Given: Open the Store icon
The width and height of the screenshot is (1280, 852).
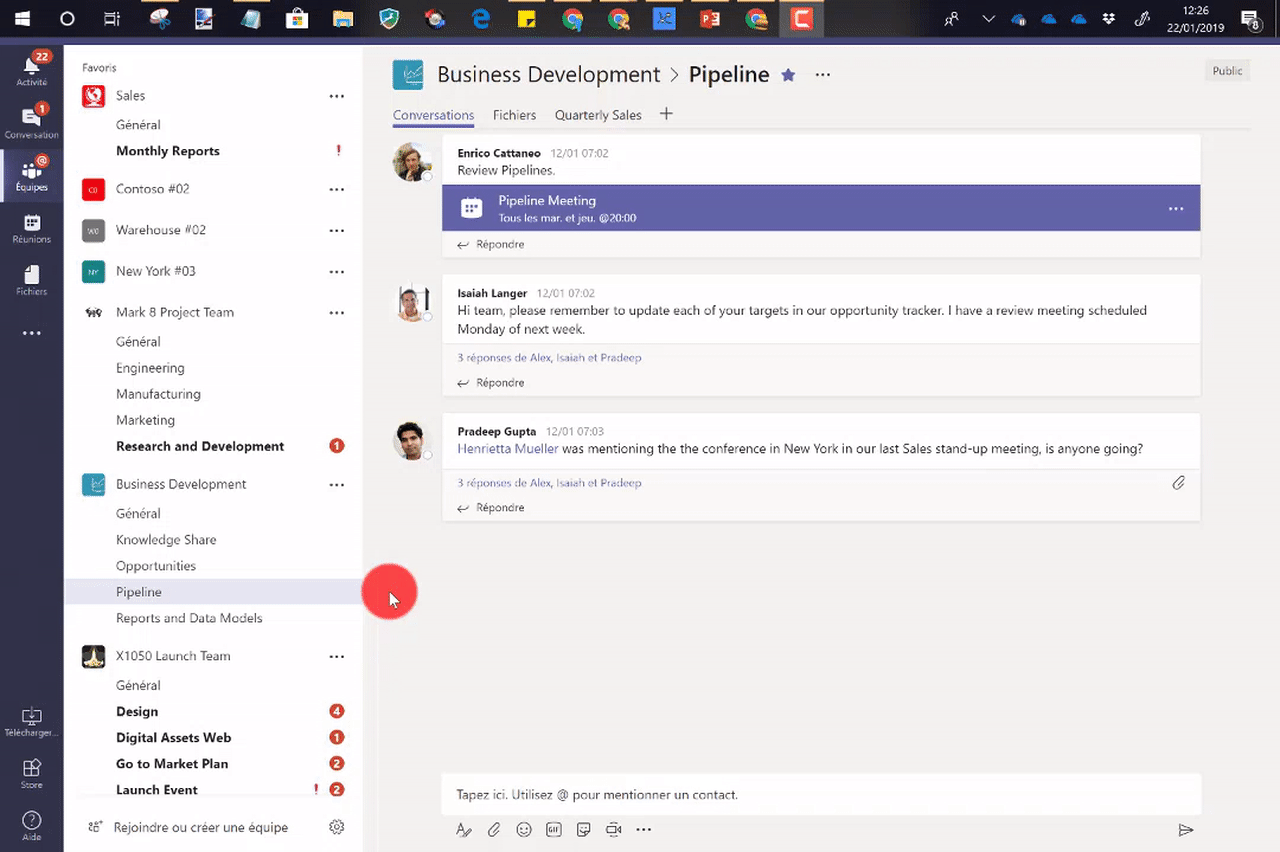Looking at the screenshot, I should [x=32, y=772].
